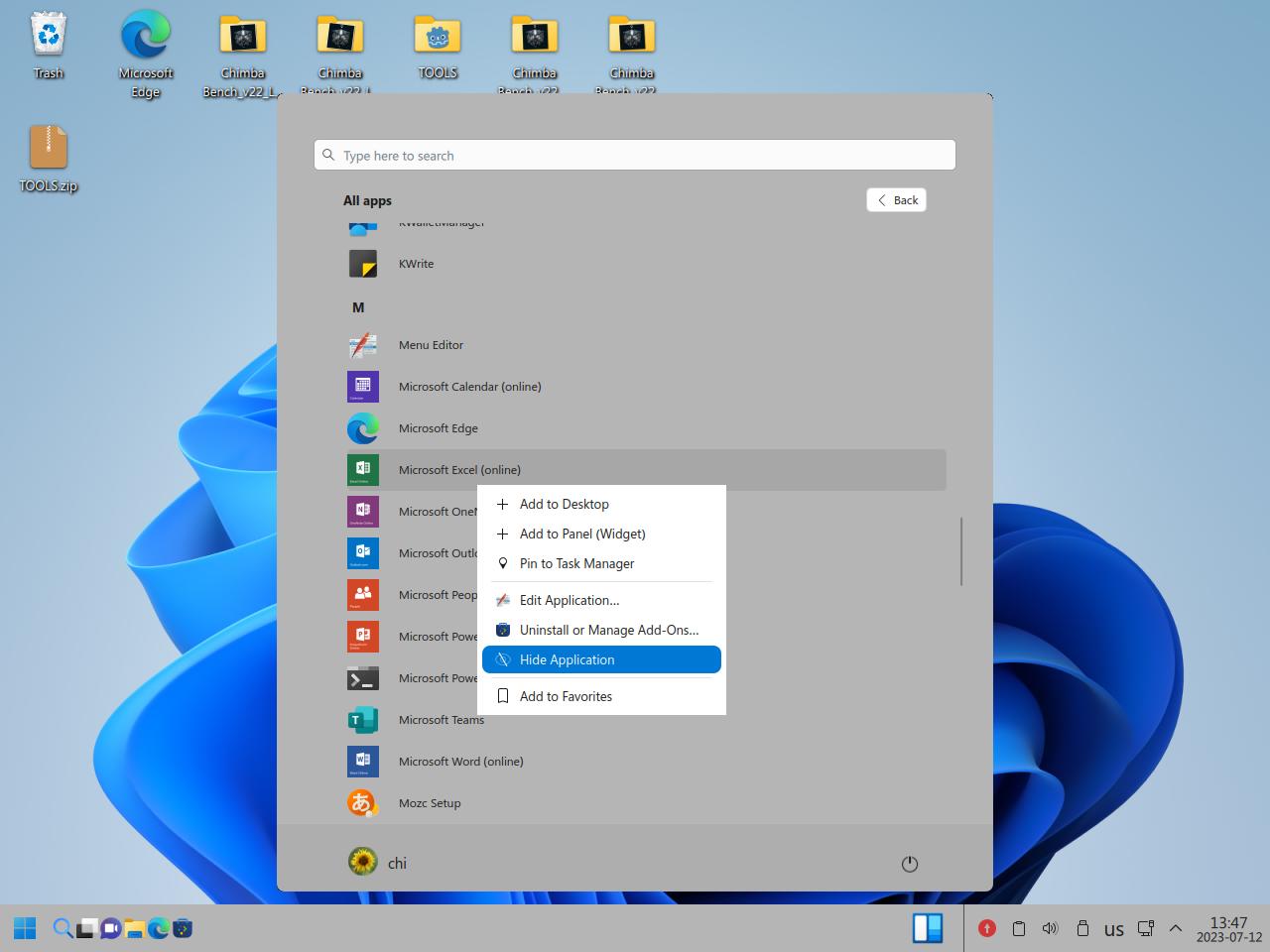Click the all apps list scrollbar
Viewport: 1270px width, 952px height.
[961, 551]
